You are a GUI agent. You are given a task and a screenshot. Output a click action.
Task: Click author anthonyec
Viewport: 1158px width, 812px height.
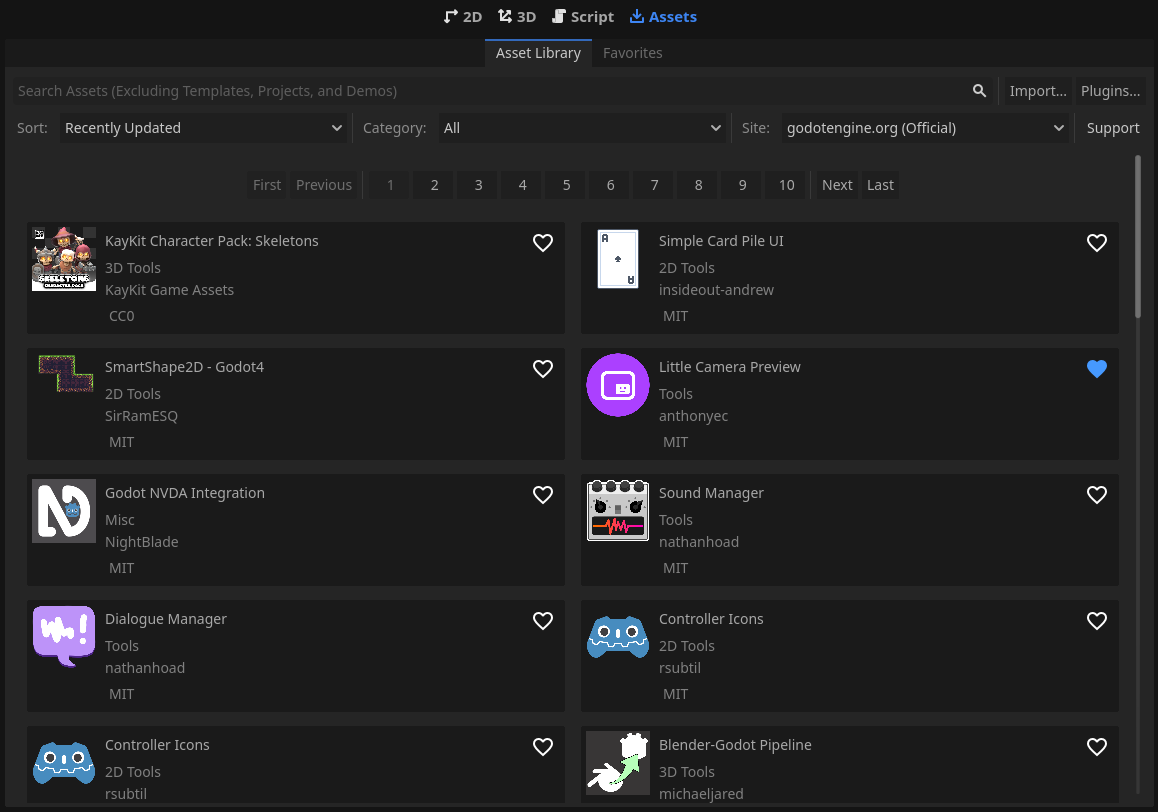[x=693, y=416]
